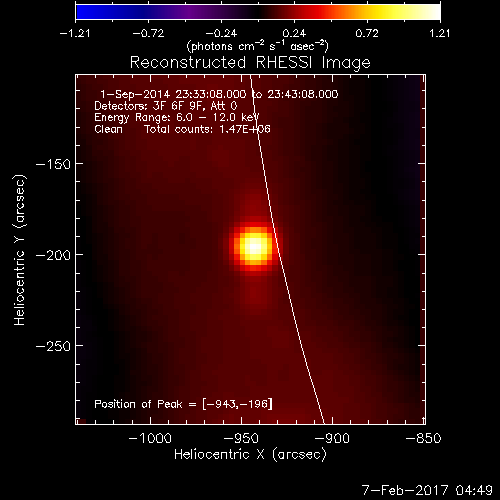500x500 pixels.
Task: Click Y-axis tick label -250
Action: click(53, 346)
